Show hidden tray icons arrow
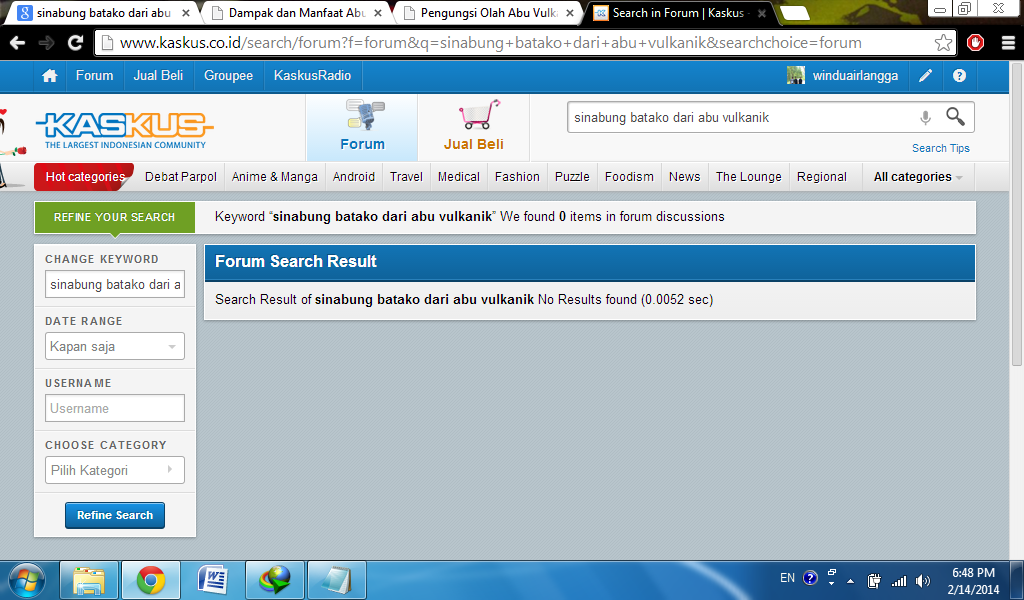 850,580
